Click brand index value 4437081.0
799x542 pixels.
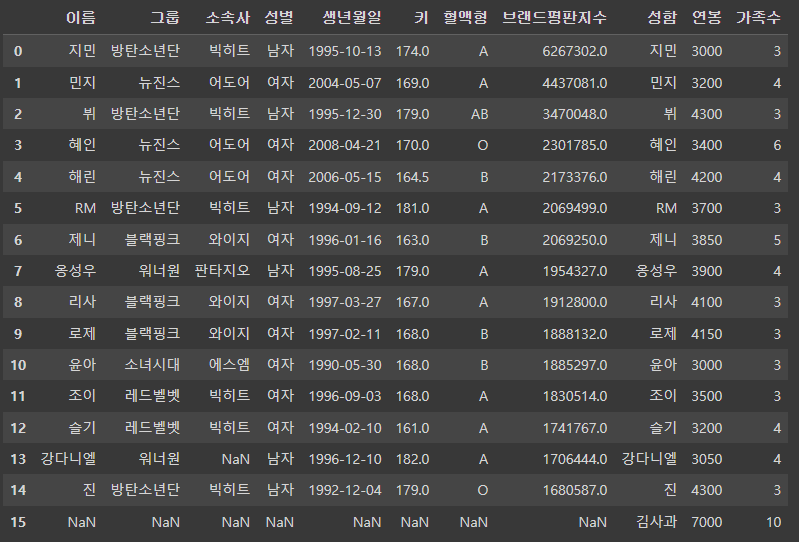575,83
